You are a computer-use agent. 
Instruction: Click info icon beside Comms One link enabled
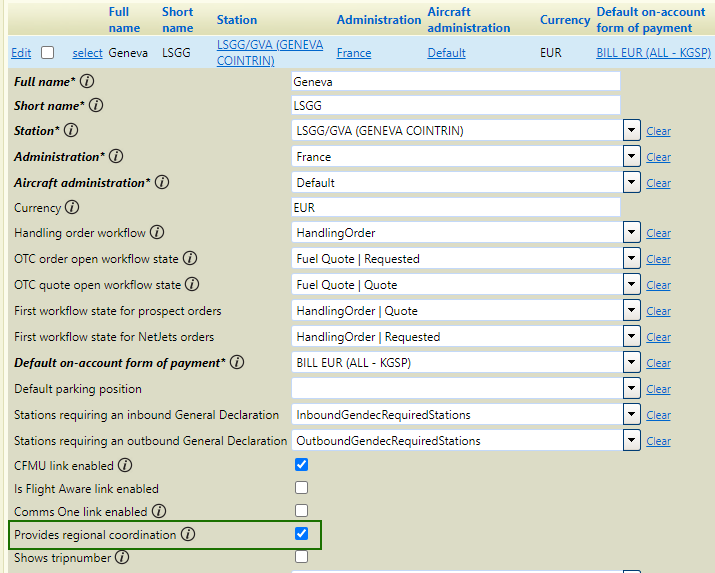(x=159, y=511)
